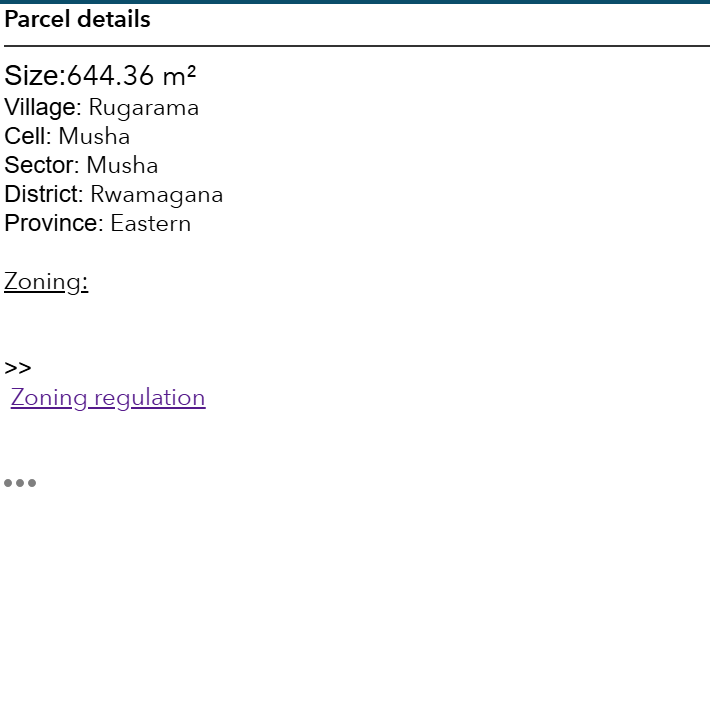This screenshot has width=710, height=714.
Task: Click the >> double chevron marker
Action: tap(18, 368)
